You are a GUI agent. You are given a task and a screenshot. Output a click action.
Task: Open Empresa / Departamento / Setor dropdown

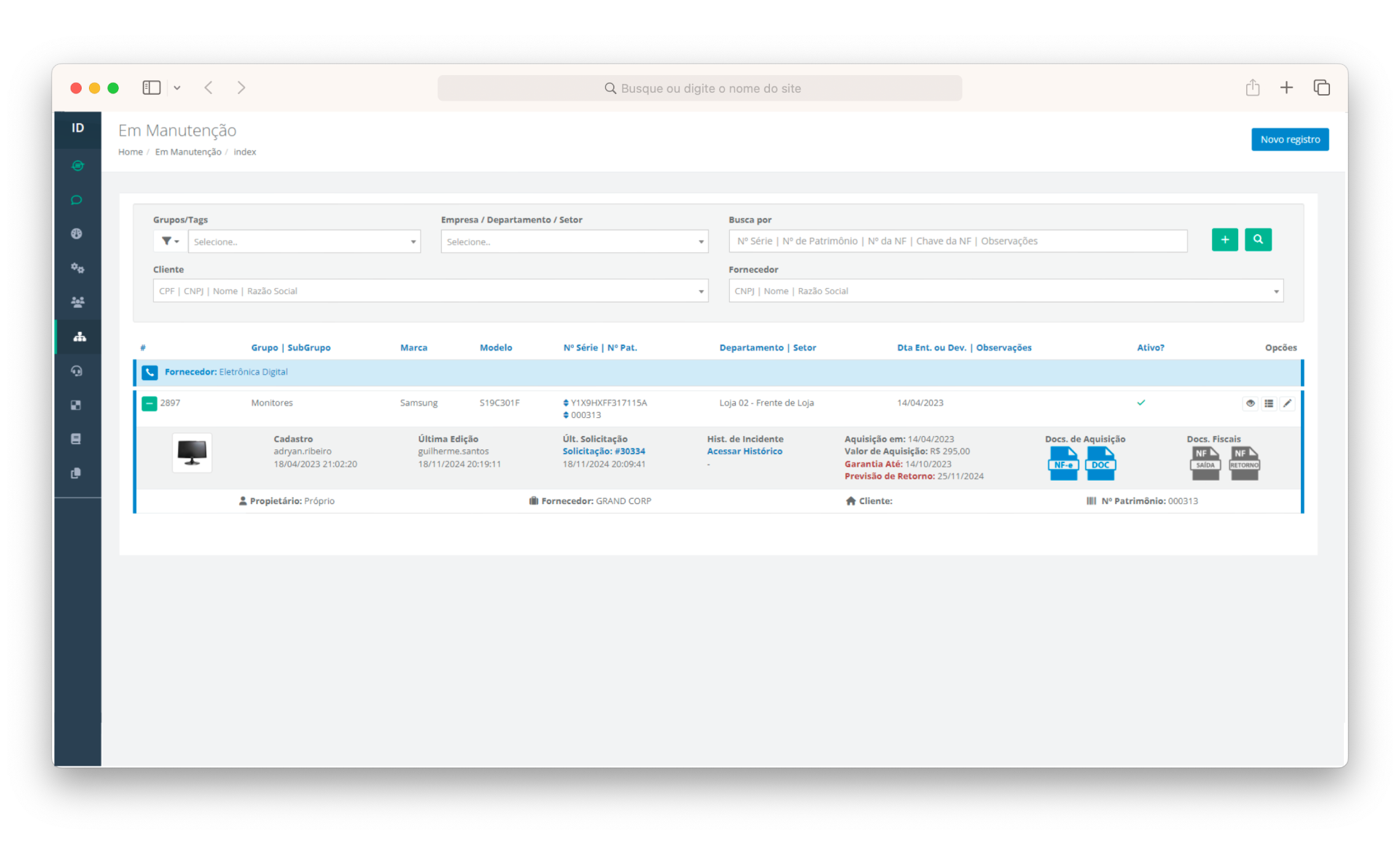(x=575, y=241)
